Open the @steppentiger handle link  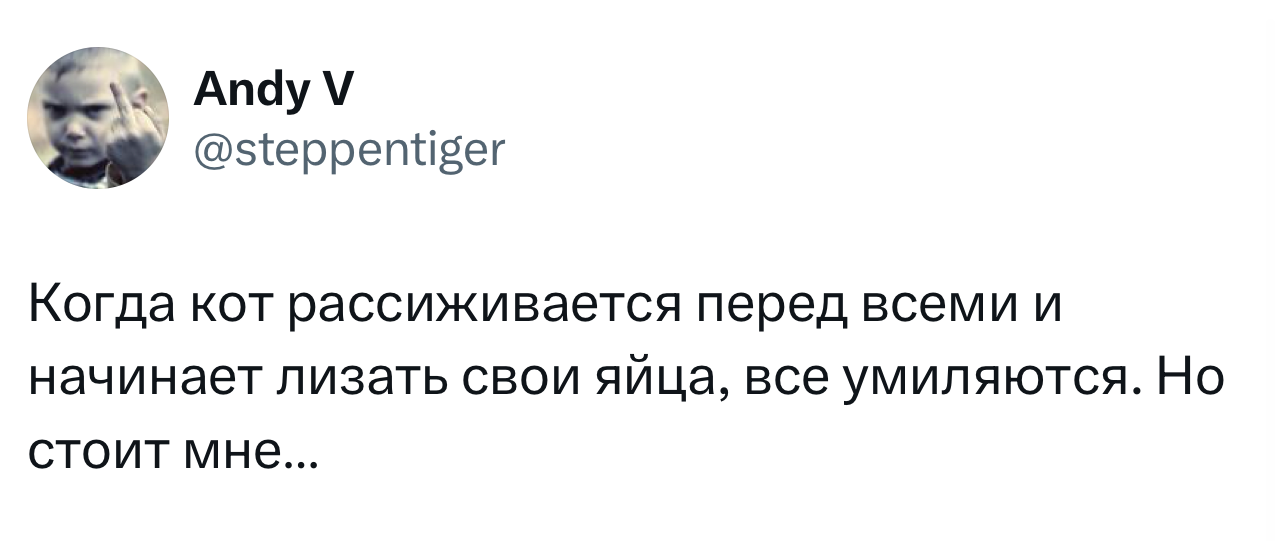click(x=349, y=151)
